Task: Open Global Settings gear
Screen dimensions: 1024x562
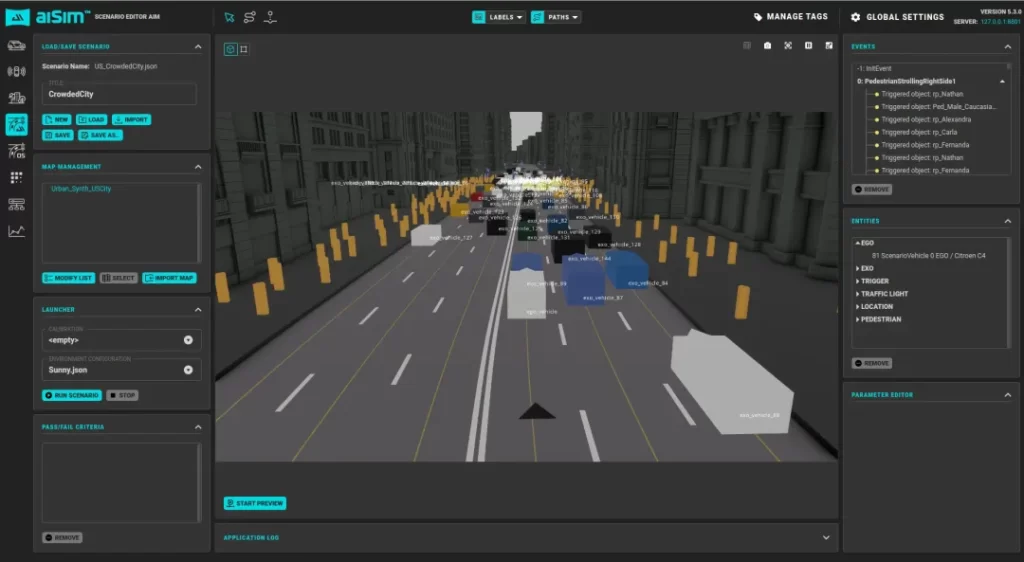Action: click(x=855, y=17)
